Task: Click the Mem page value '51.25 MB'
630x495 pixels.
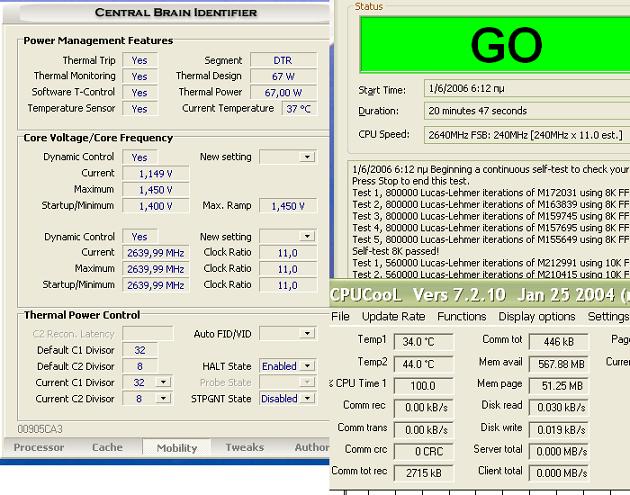Action: click(558, 386)
